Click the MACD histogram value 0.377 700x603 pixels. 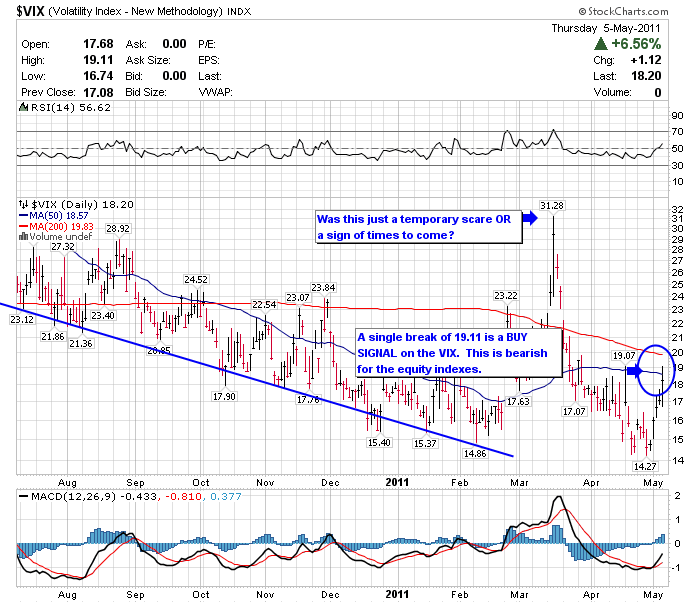point(225,496)
